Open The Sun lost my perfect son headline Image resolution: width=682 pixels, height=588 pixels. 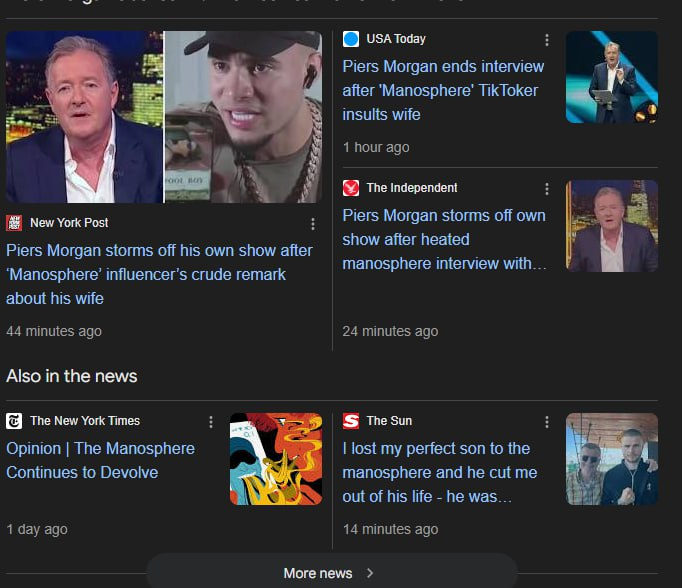tap(440, 473)
